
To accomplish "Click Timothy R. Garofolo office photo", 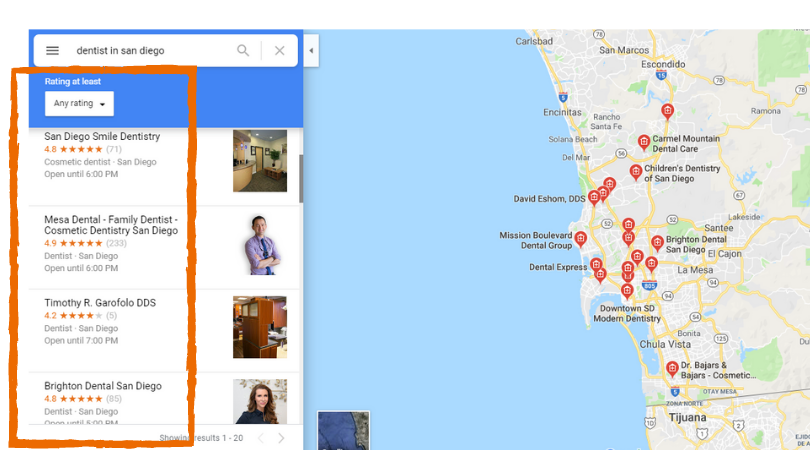I will [260, 327].
